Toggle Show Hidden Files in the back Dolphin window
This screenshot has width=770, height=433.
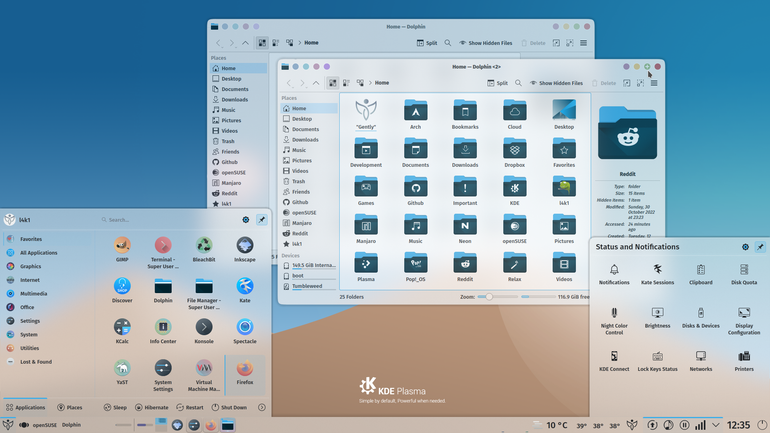click(485, 43)
